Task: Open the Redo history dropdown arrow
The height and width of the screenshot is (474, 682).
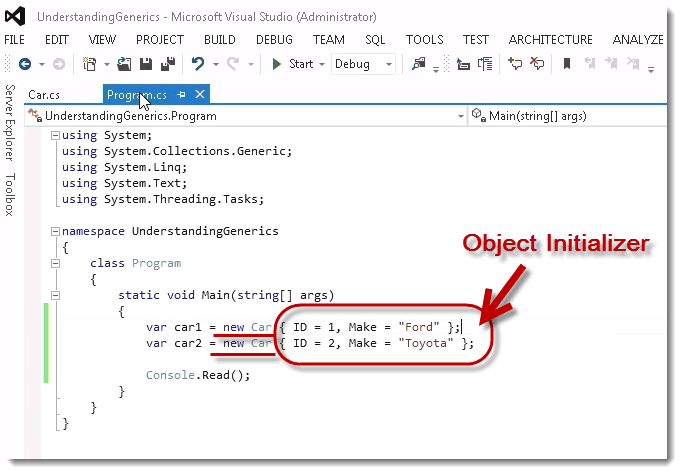Action: pos(251,64)
